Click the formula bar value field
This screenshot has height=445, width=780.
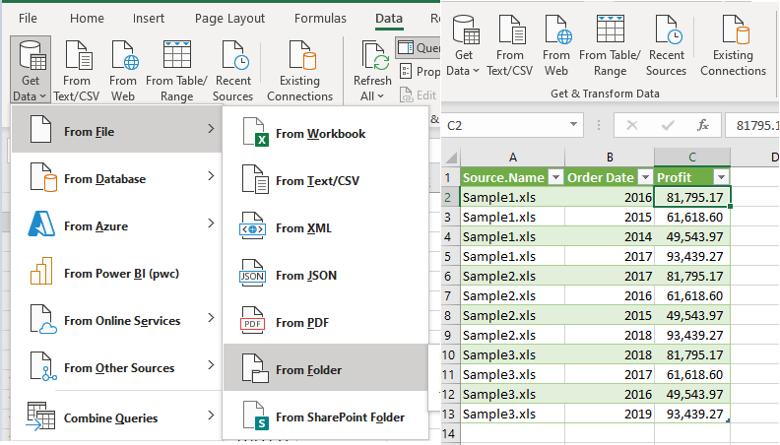752,125
